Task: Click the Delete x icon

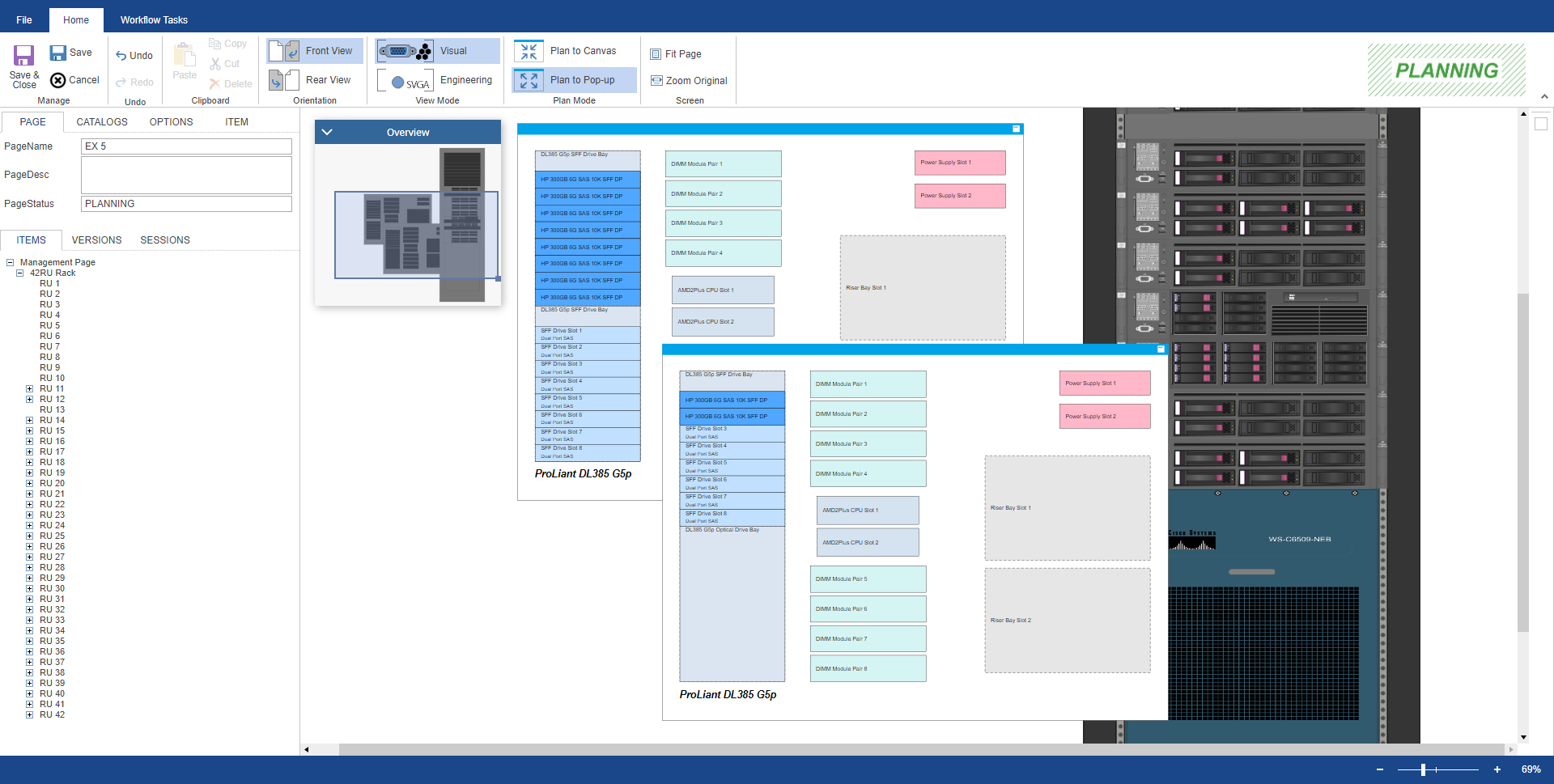Action: pos(214,83)
